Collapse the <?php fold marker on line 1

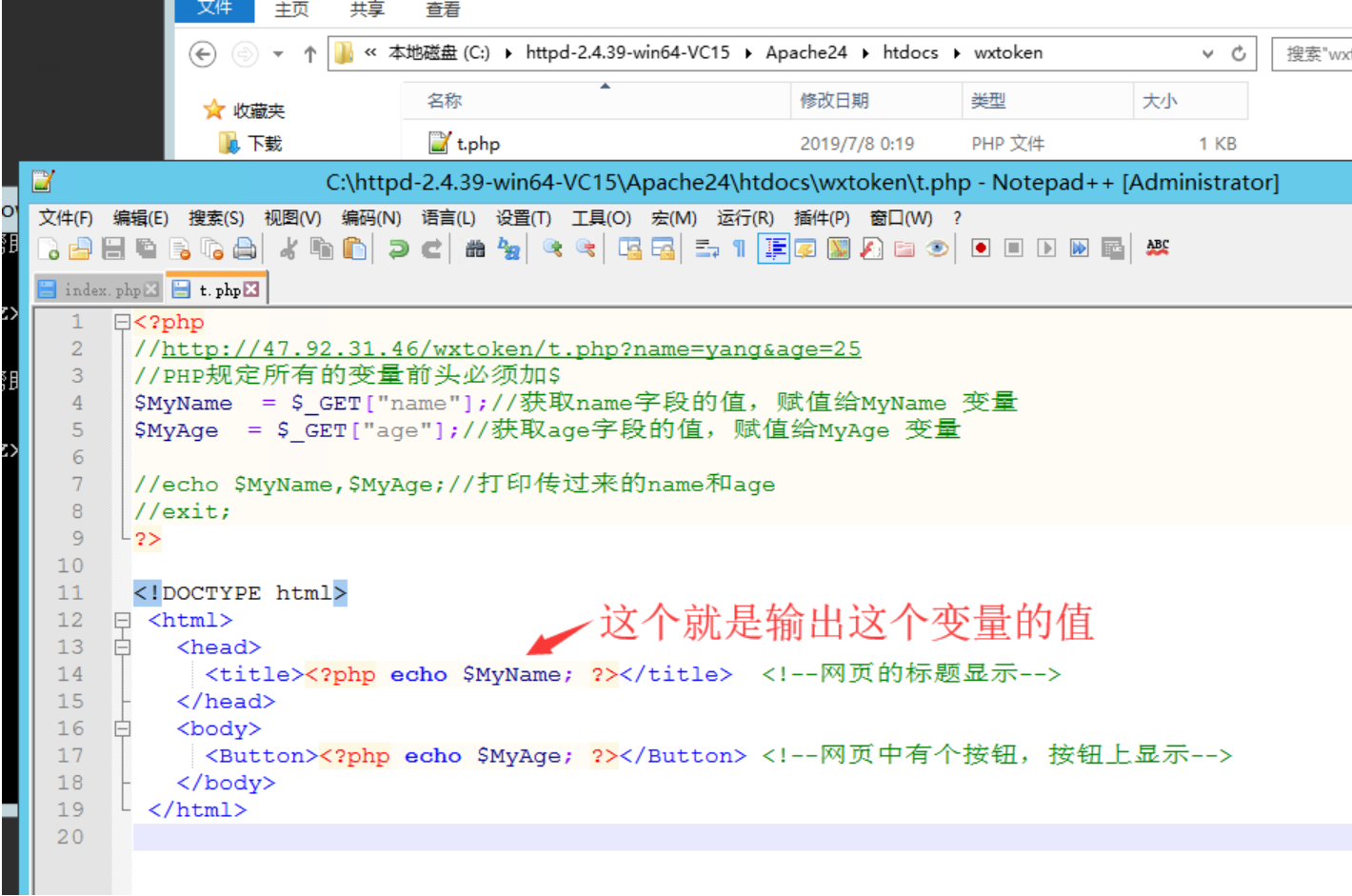click(x=122, y=322)
